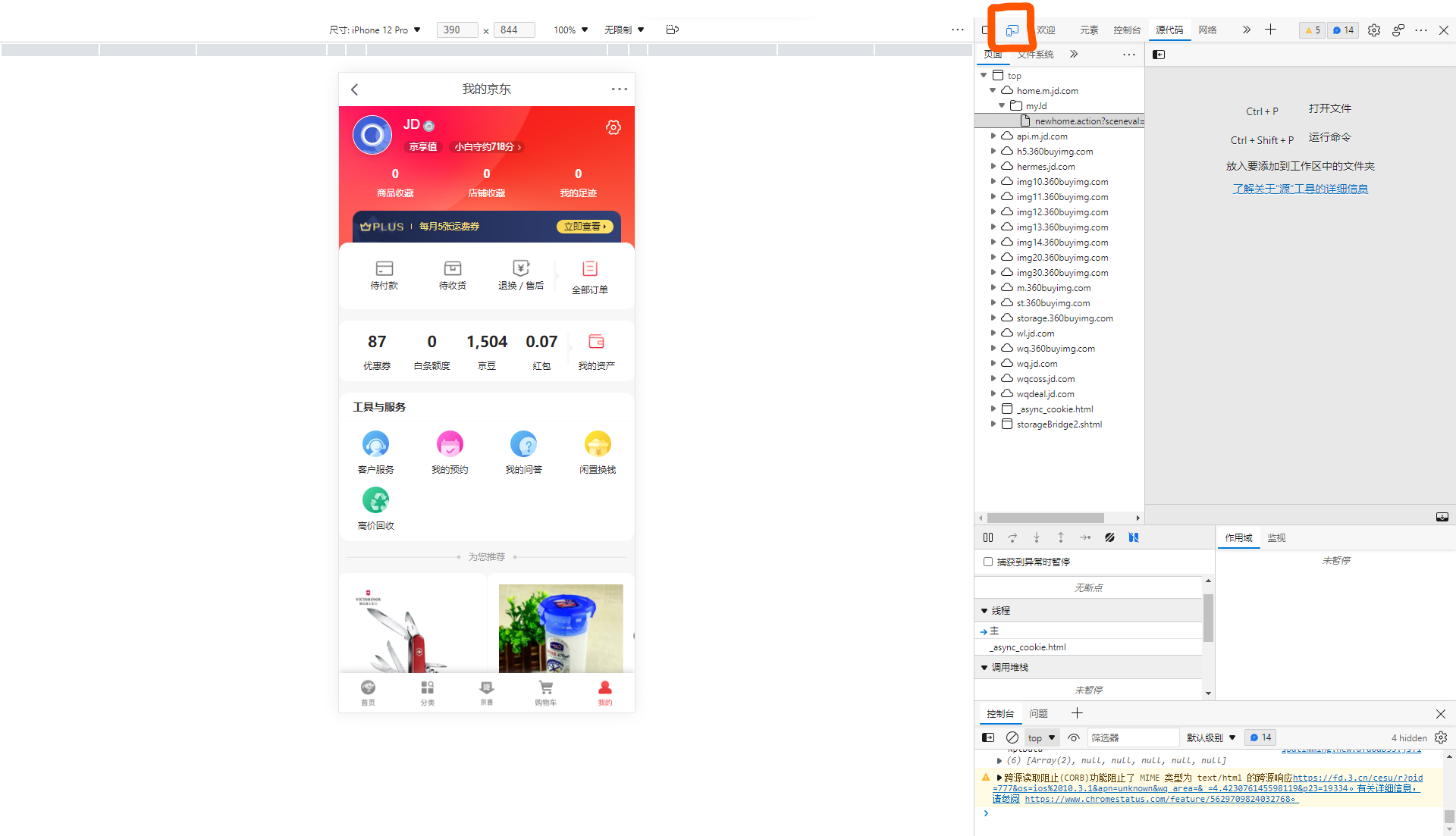Open account settings gear in JD header
This screenshot has height=836, width=1456.
pos(613,127)
